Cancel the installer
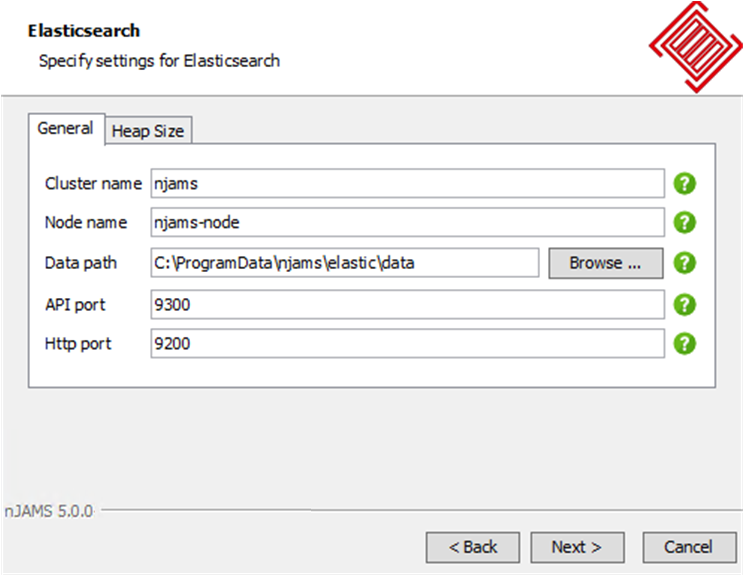The height and width of the screenshot is (576, 744). pyautogui.click(x=689, y=547)
